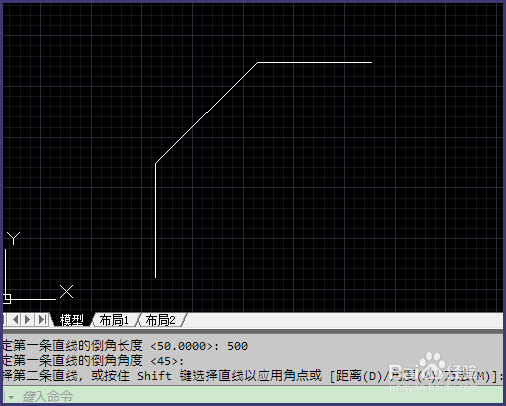The image size is (506, 406).
Task: Click the previous-tab arrow in layout navigation
Action: click(x=15, y=320)
